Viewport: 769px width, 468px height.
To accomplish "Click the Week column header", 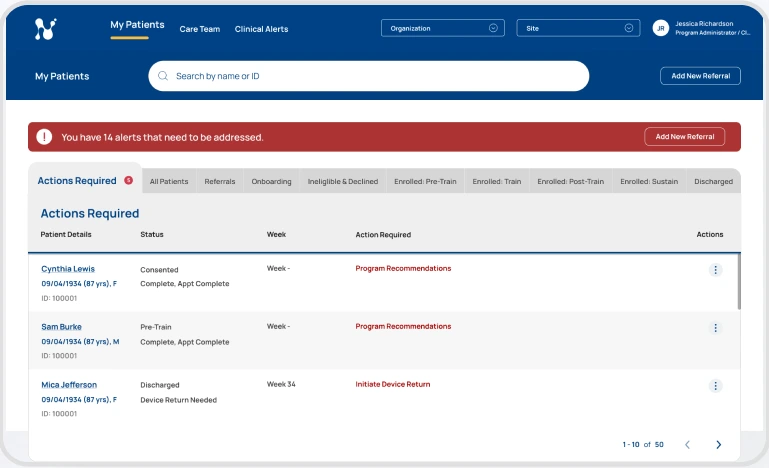I will coord(276,234).
